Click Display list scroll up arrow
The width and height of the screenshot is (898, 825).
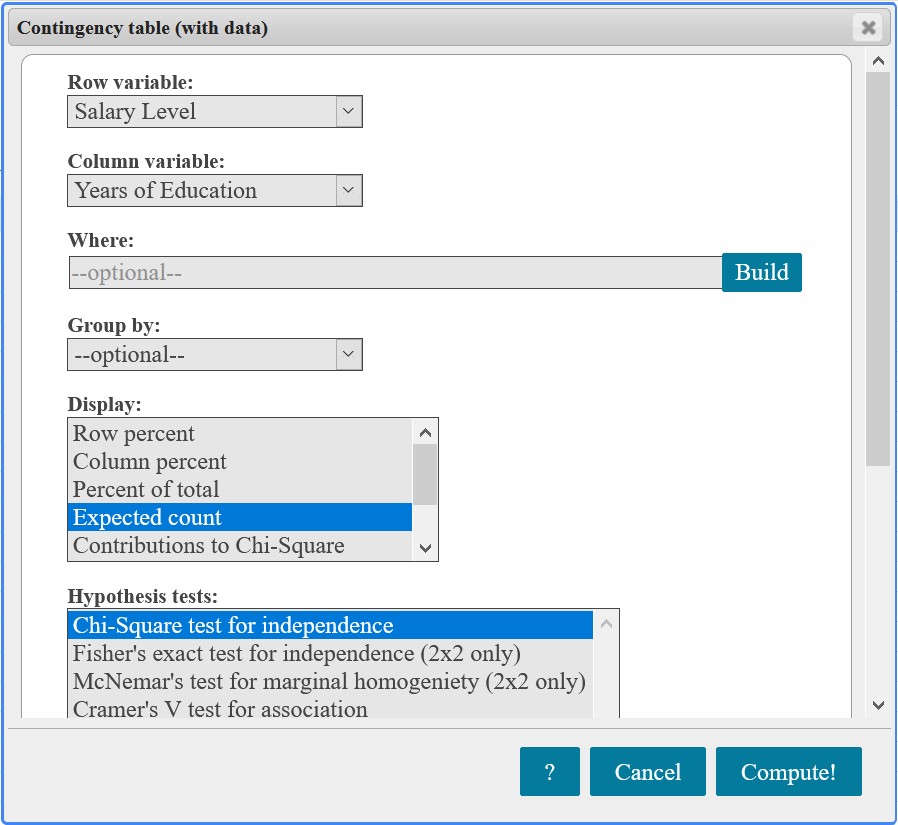(425, 433)
